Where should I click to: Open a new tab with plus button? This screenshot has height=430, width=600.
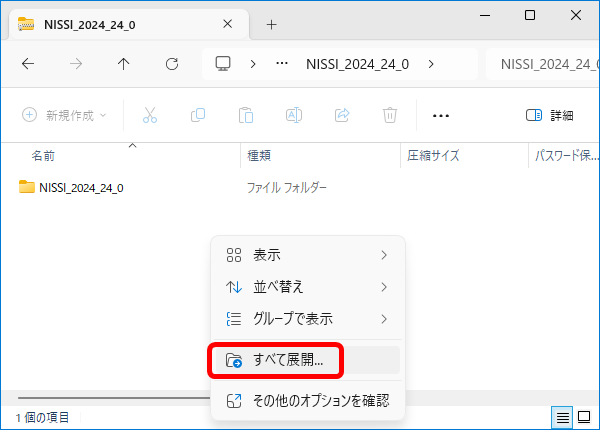tap(271, 24)
